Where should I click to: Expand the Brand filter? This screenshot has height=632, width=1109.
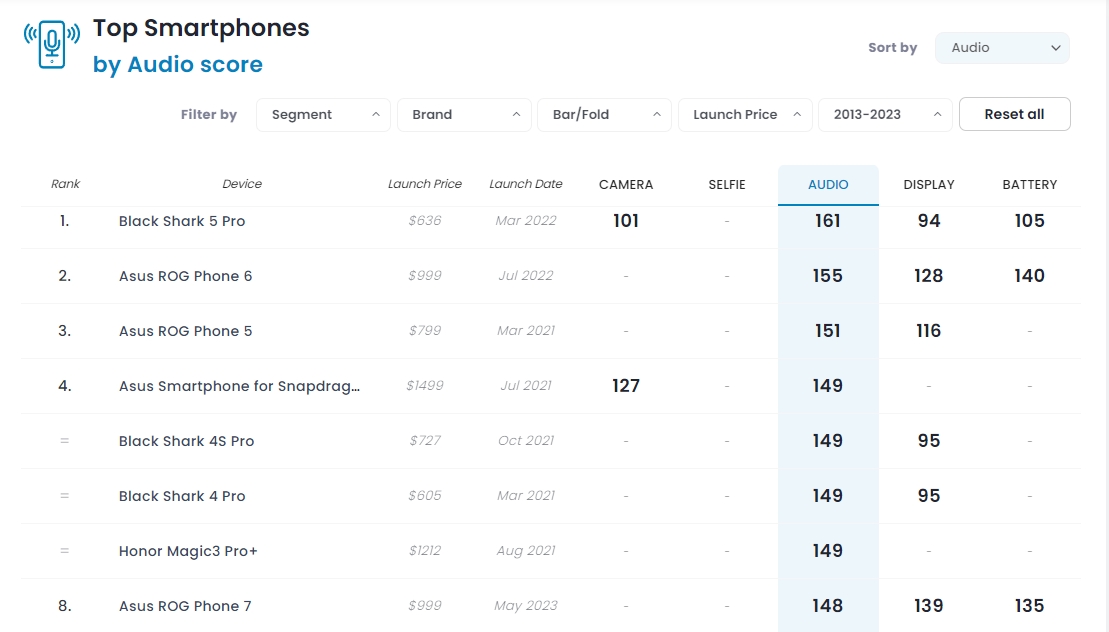(x=464, y=115)
